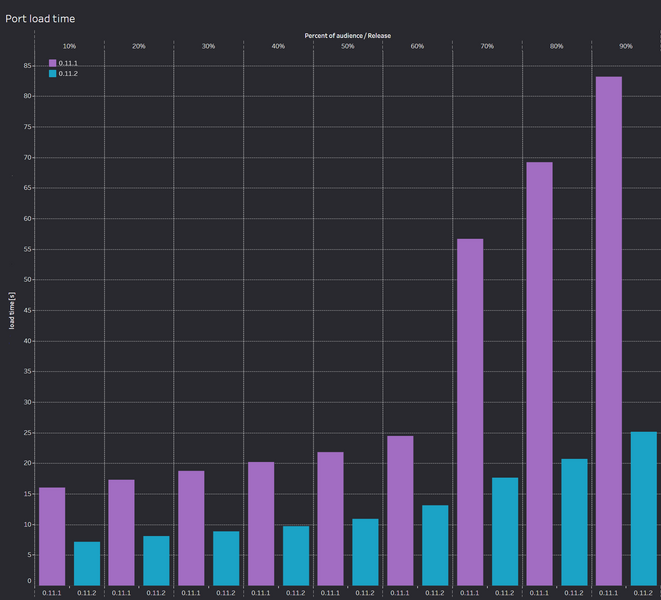Click the blue 0.11.2 bar in 50% group

pos(365,552)
